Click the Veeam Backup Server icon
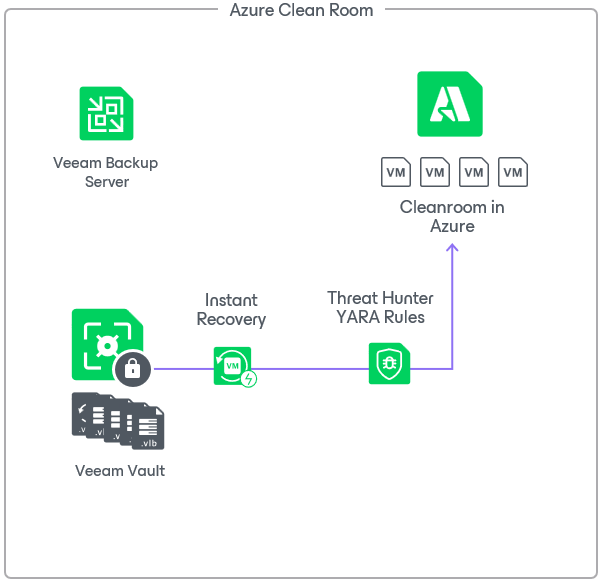 106,114
